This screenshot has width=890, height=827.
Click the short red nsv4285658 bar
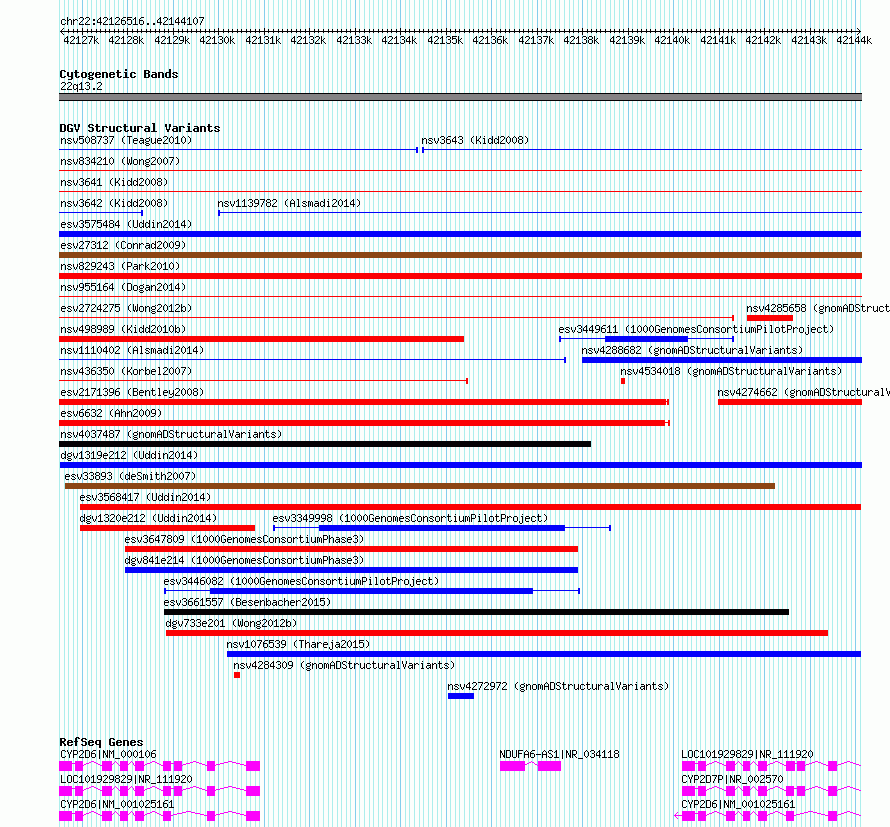click(770, 318)
